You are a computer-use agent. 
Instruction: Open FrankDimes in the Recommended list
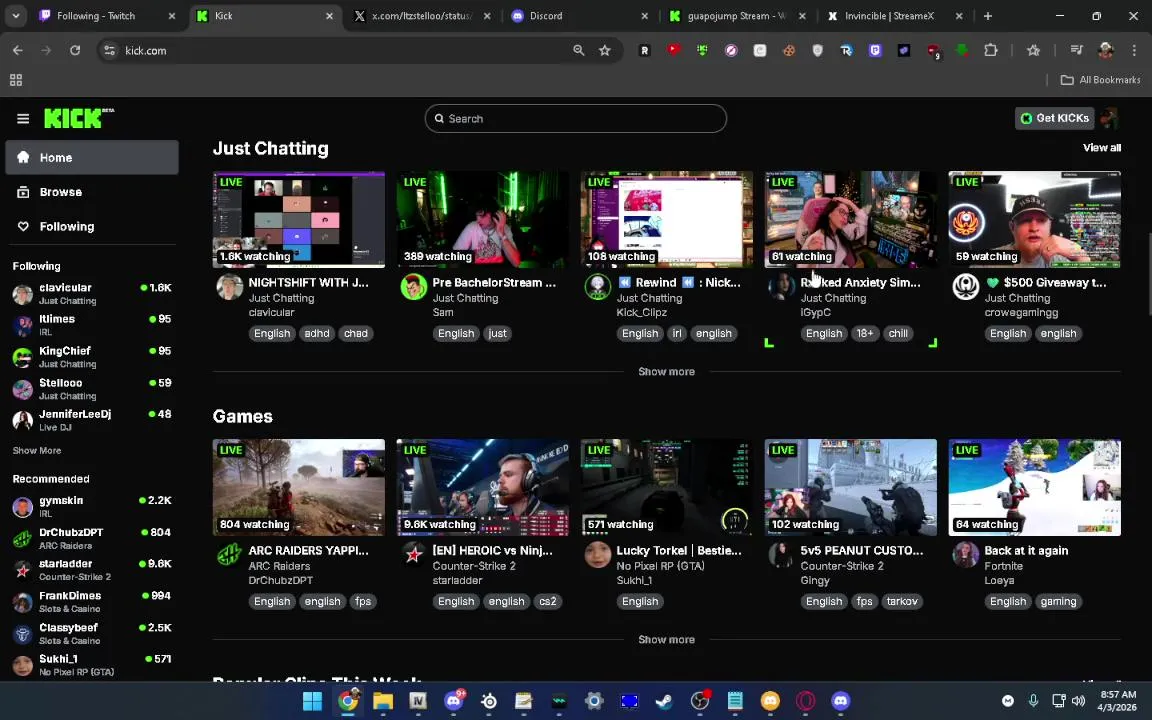coord(92,602)
